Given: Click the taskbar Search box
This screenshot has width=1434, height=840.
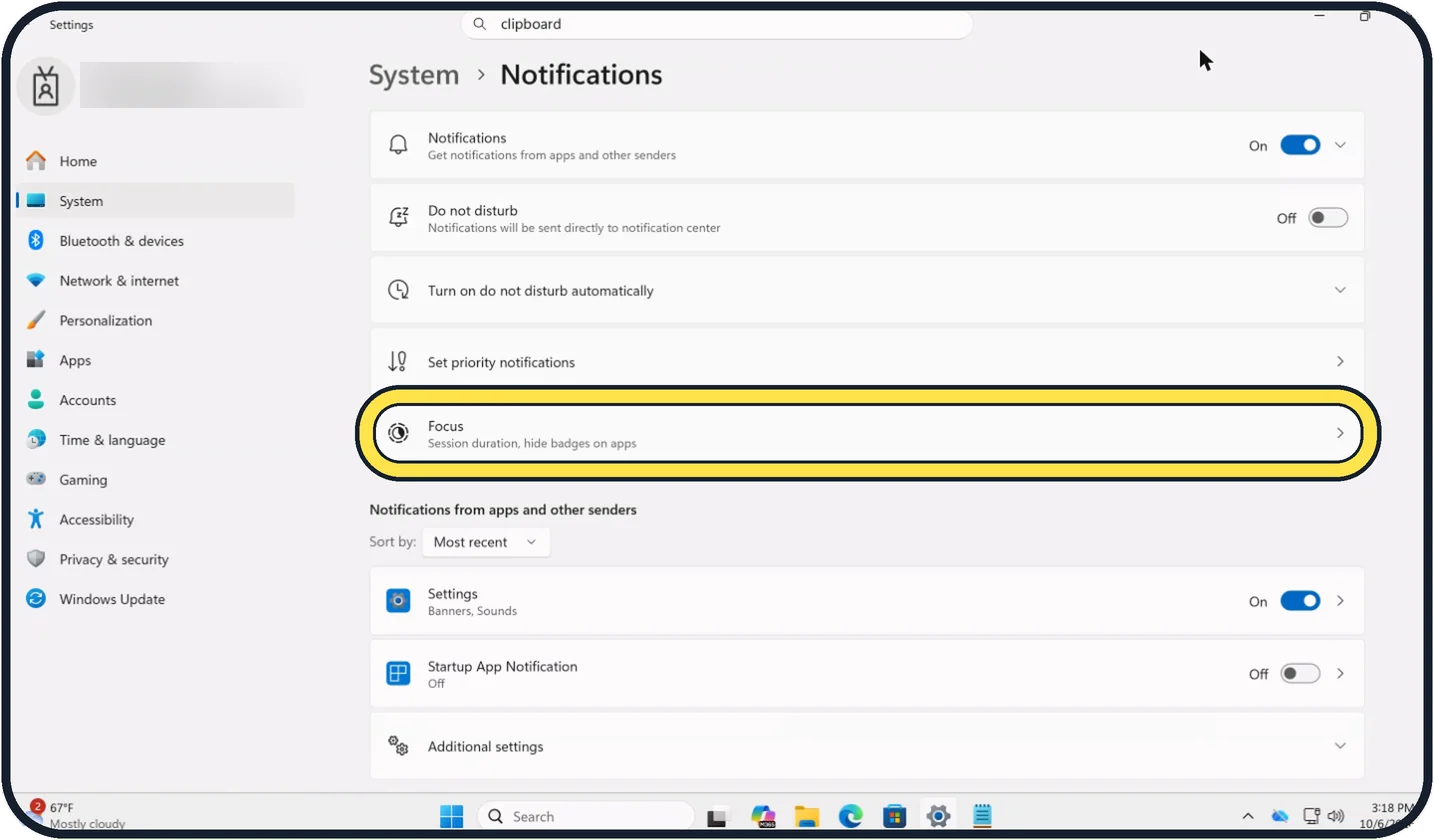Looking at the screenshot, I should click(x=586, y=816).
